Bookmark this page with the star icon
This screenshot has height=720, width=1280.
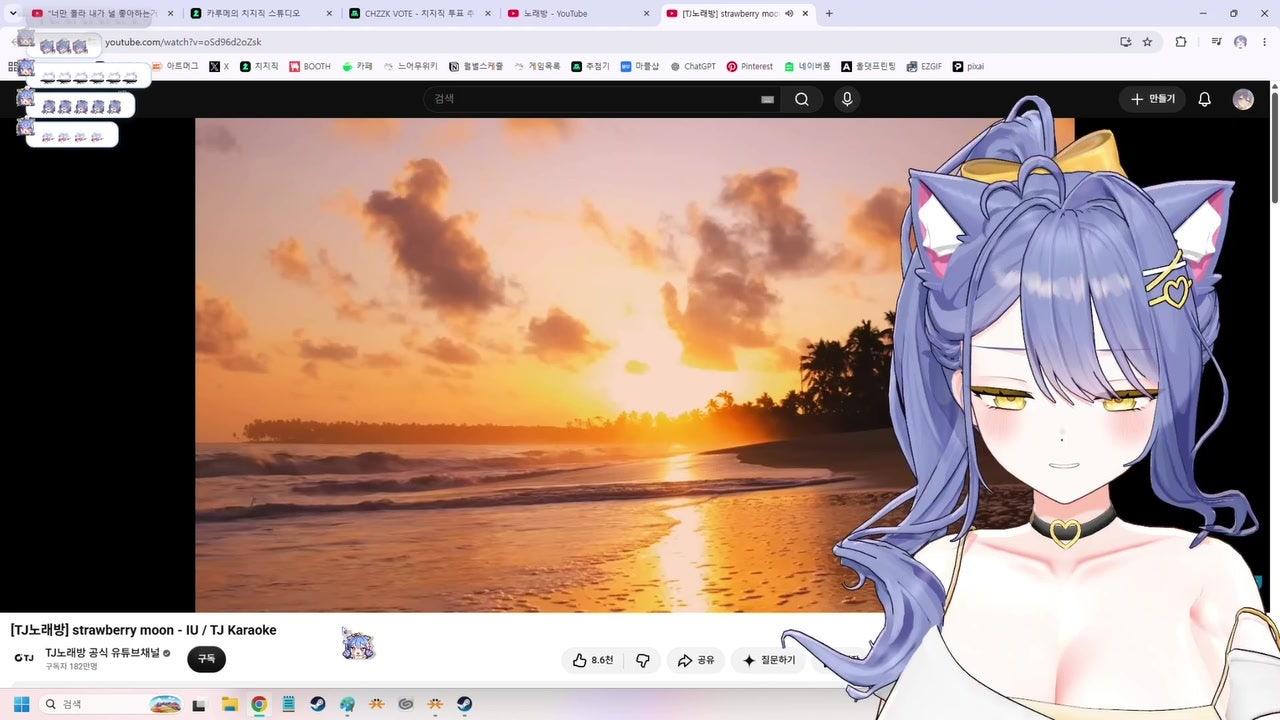click(x=1147, y=42)
